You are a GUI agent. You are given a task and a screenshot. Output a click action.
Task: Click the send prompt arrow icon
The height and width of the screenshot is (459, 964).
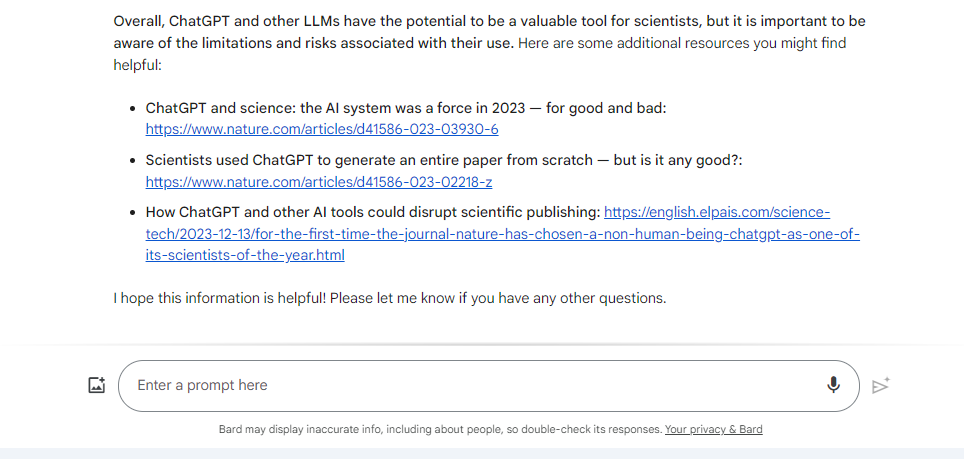pyautogui.click(x=881, y=385)
